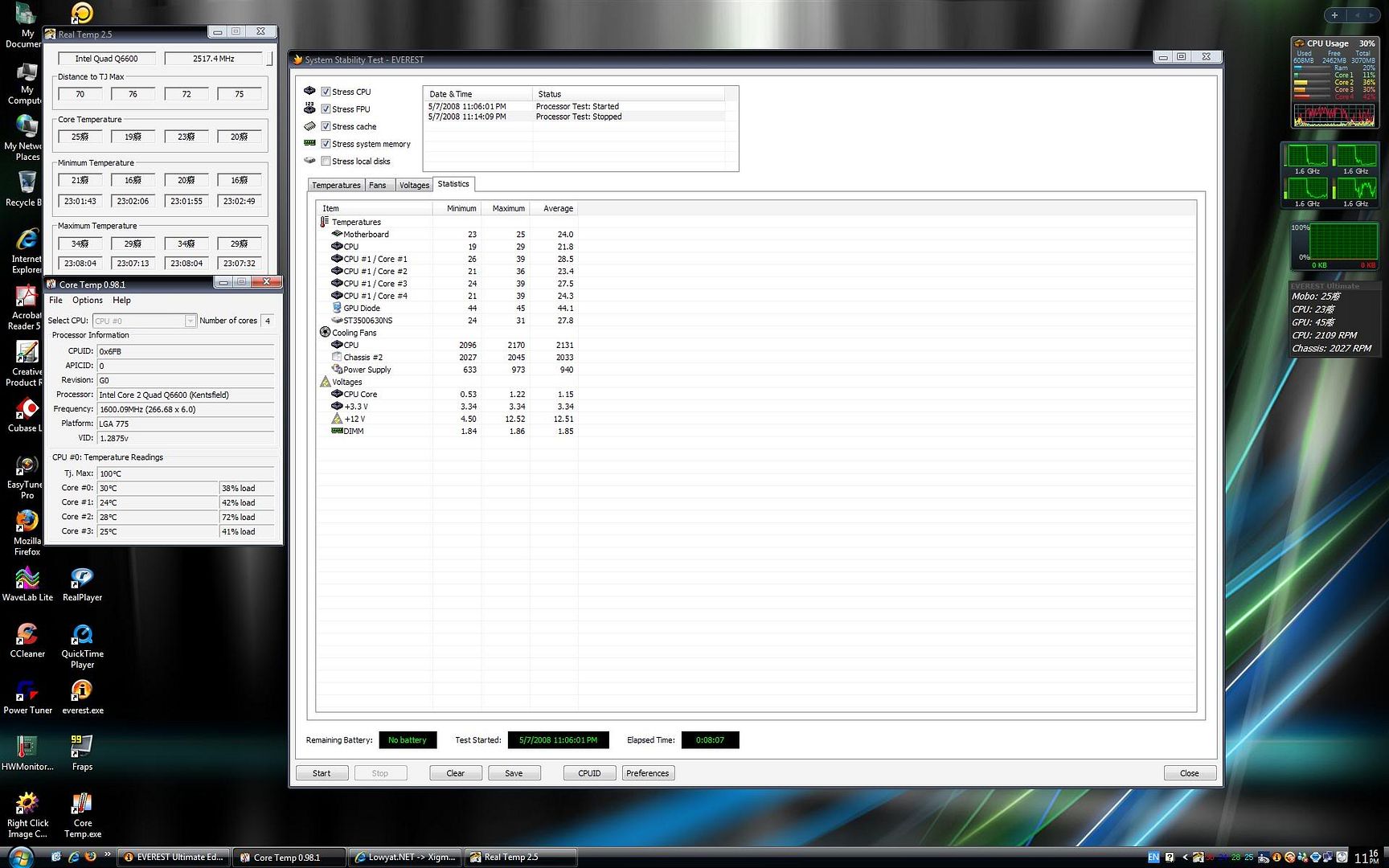The height and width of the screenshot is (868, 1389).
Task: Enable the Stress local disks checkbox
Action: point(326,161)
